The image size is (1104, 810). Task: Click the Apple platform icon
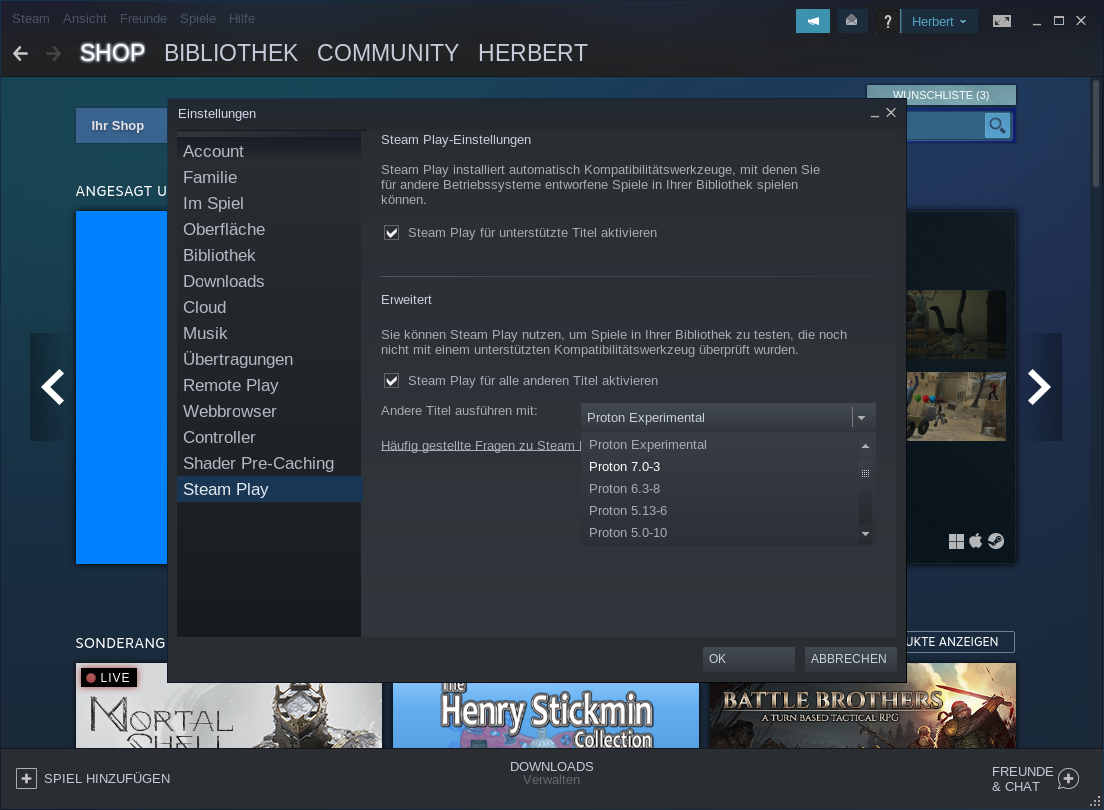(x=976, y=541)
